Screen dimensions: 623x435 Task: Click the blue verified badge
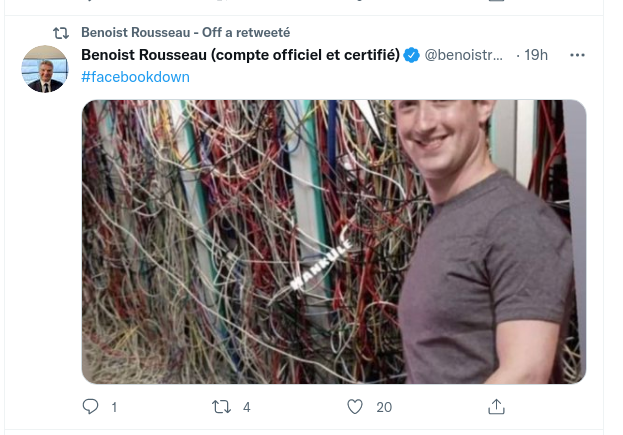pyautogui.click(x=411, y=55)
